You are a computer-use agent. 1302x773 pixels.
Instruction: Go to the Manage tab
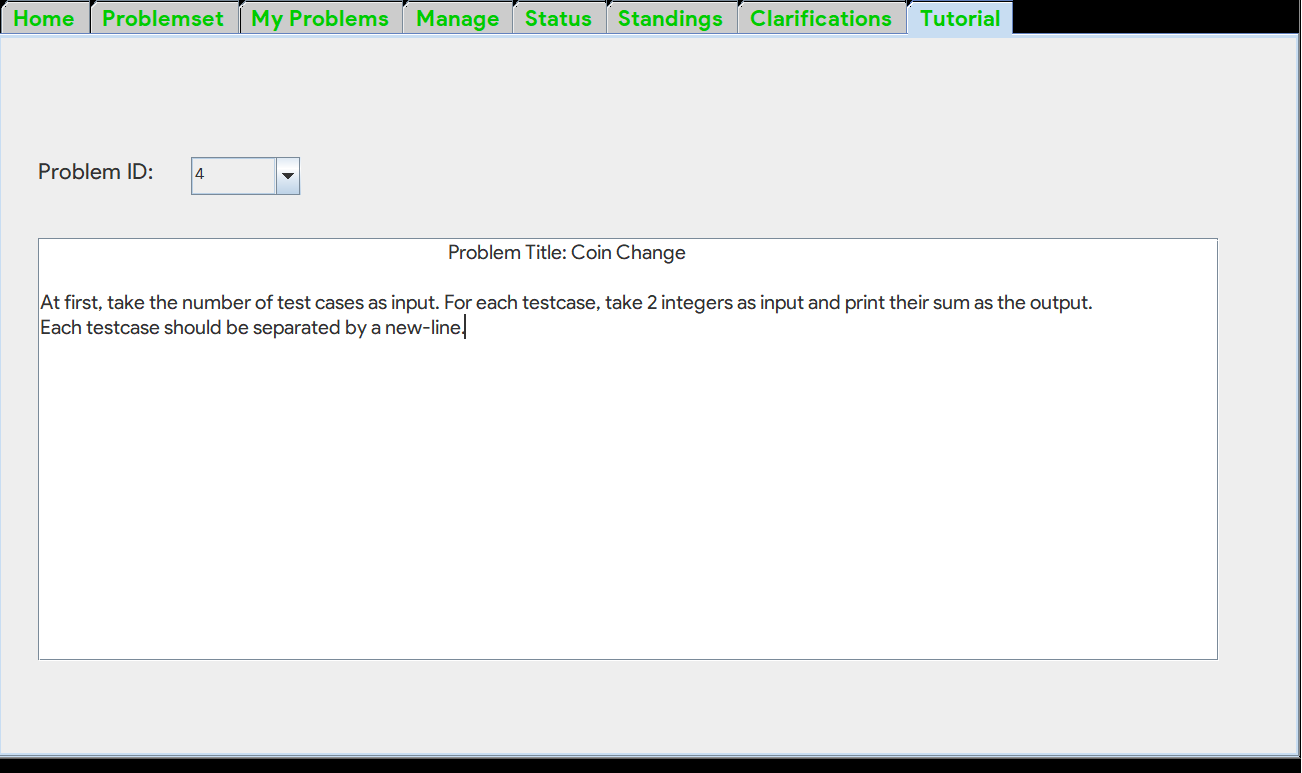coord(458,18)
